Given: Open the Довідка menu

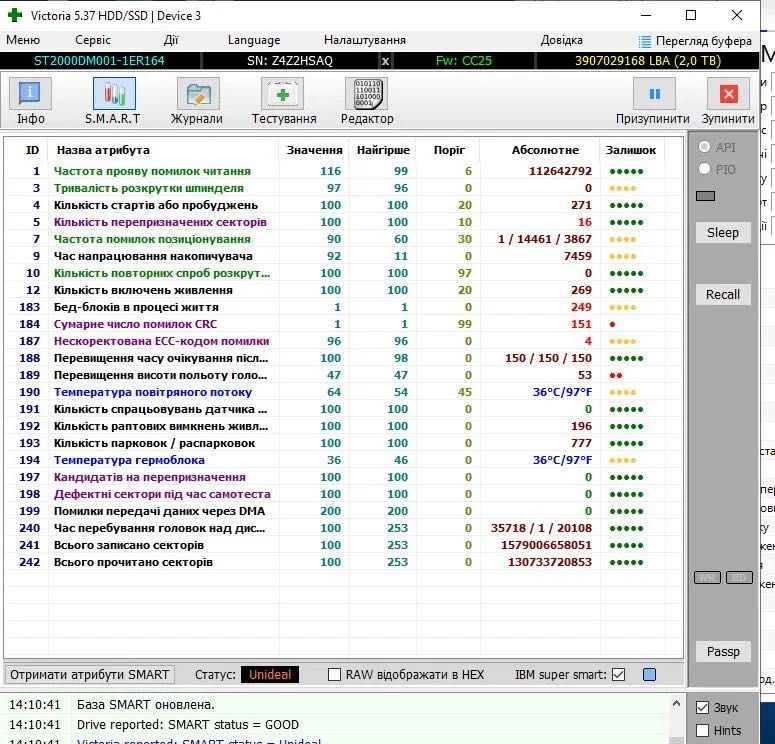Looking at the screenshot, I should (x=561, y=40).
